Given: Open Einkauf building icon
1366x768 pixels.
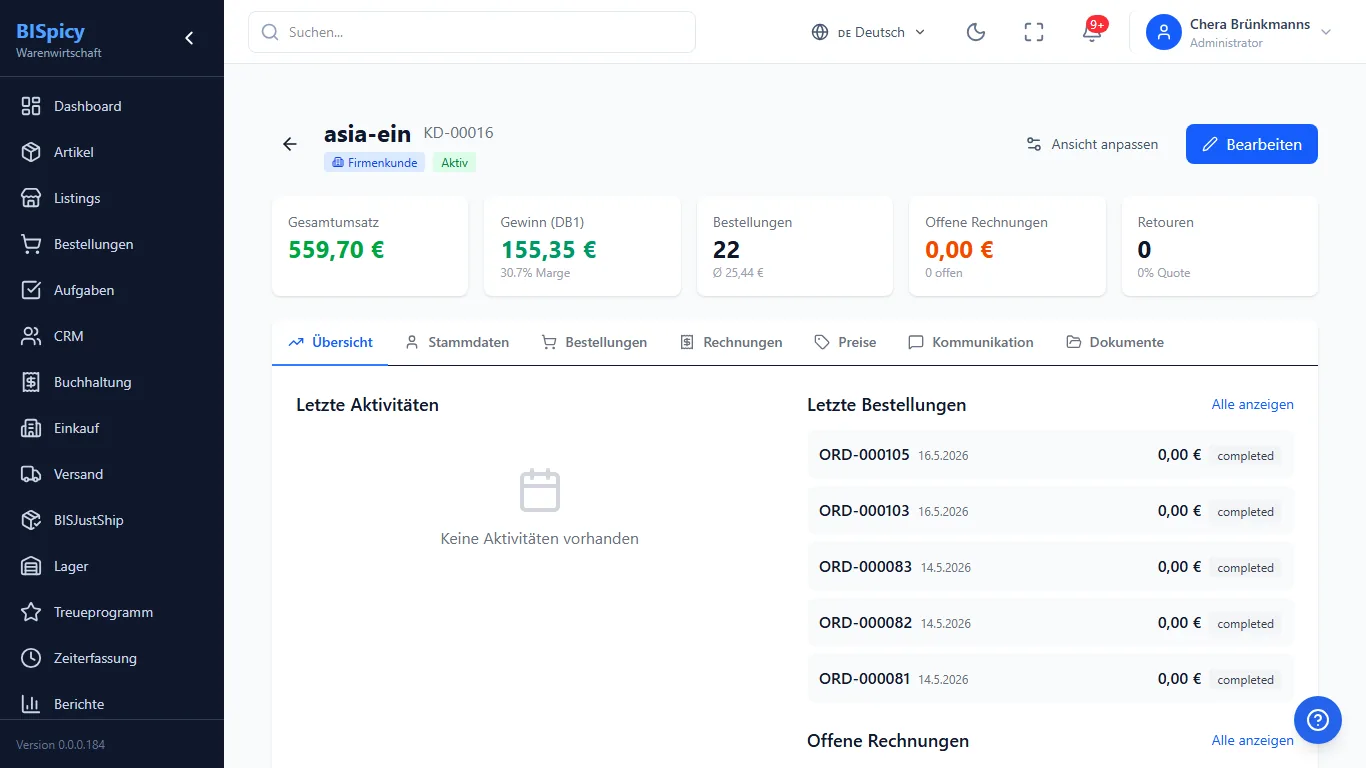Looking at the screenshot, I should click(x=31, y=428).
